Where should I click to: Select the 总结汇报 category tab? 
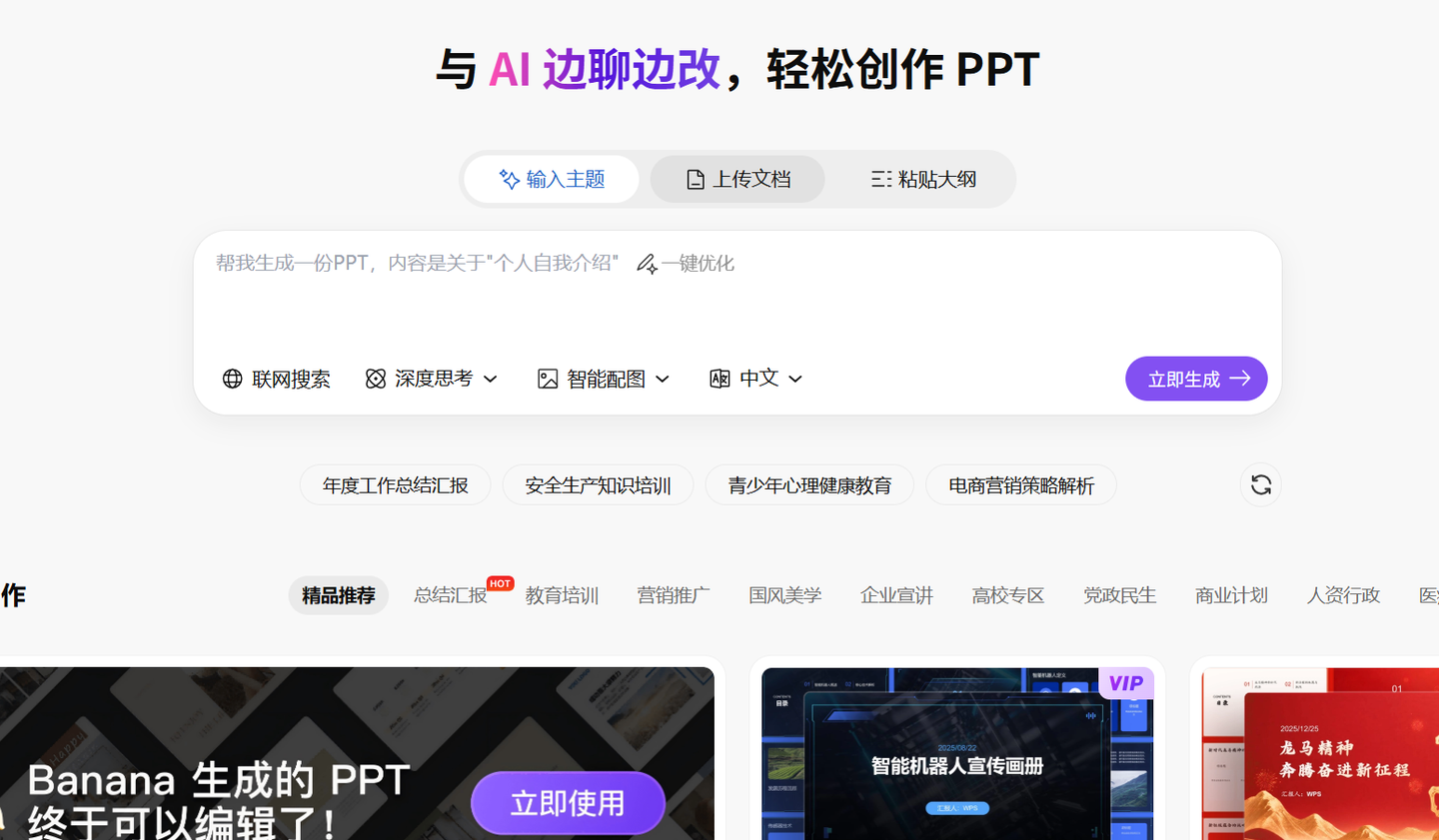click(451, 595)
